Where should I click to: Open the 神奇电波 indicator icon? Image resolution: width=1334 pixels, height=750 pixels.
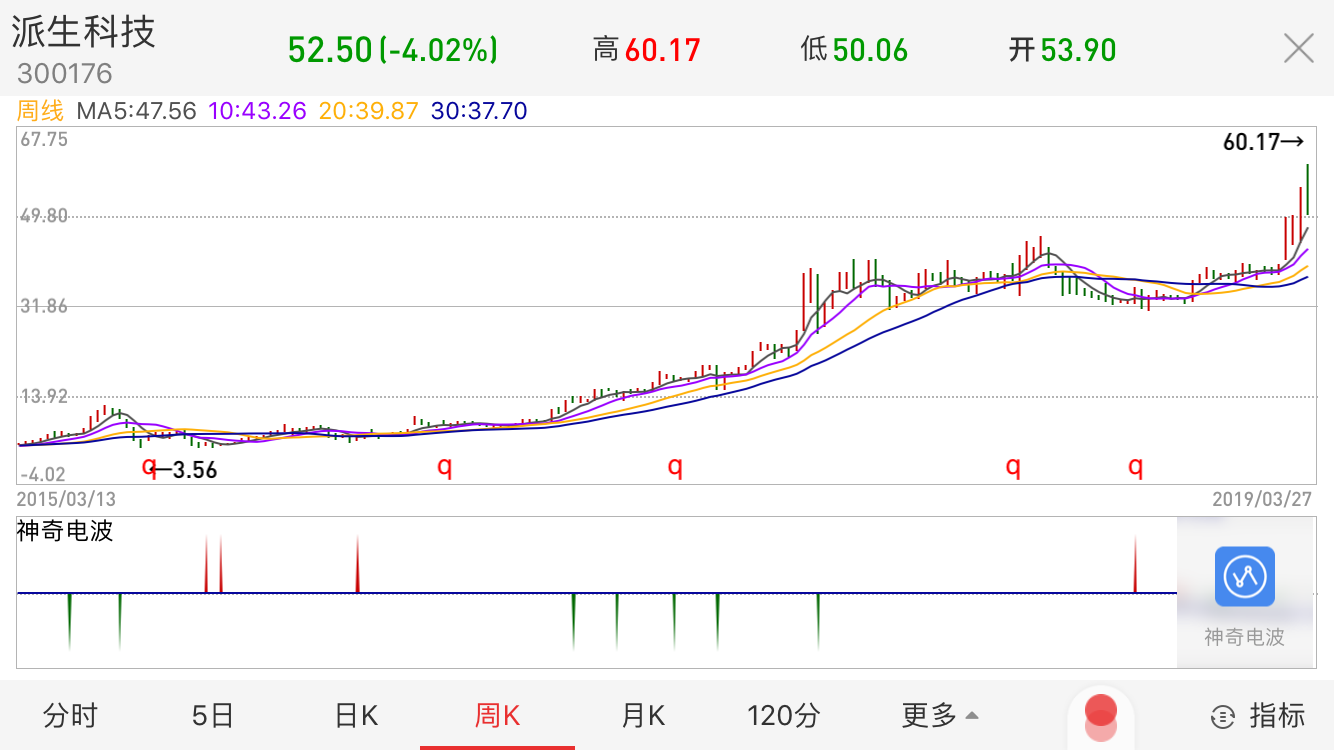click(x=1244, y=577)
